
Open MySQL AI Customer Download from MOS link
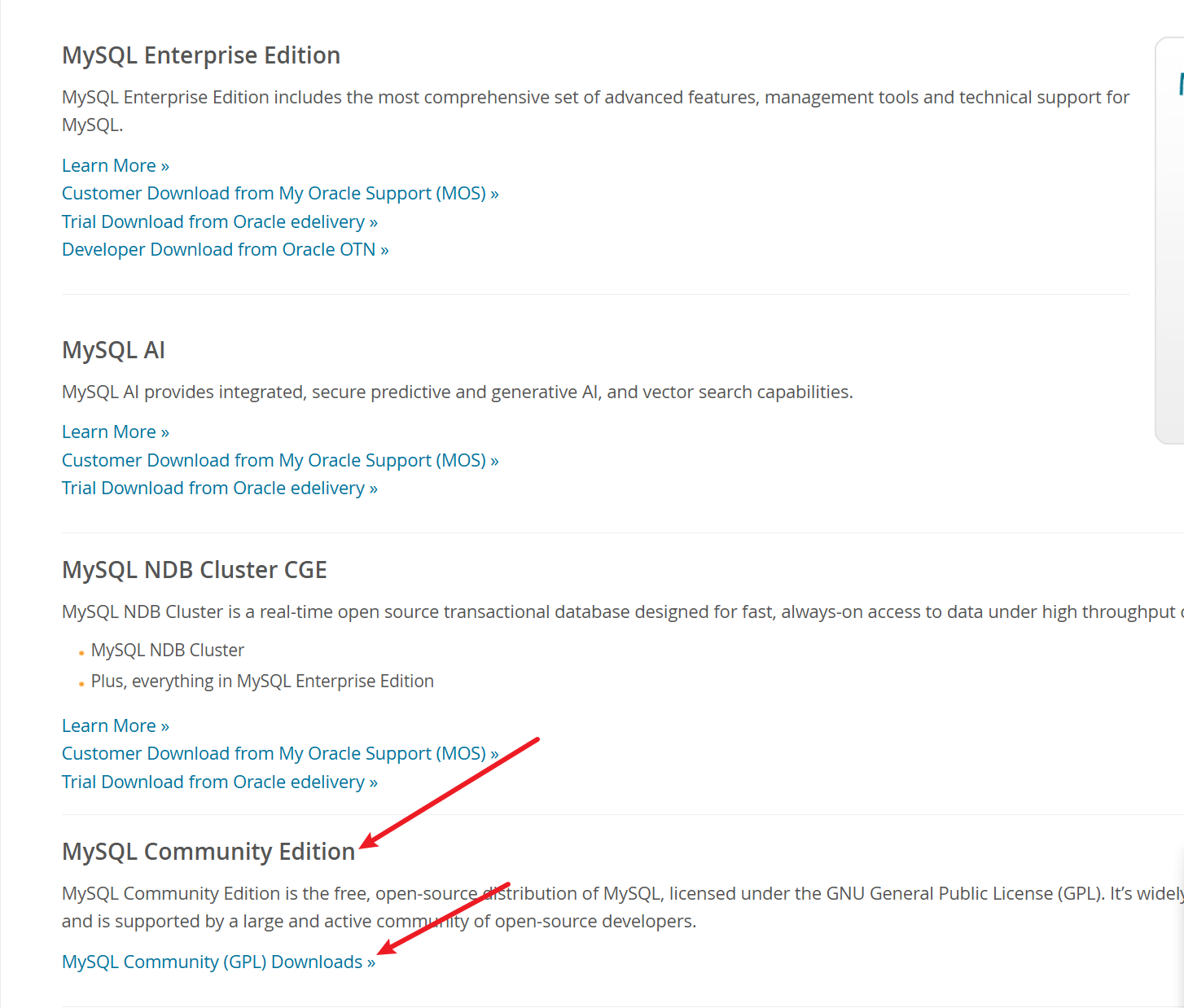point(280,460)
